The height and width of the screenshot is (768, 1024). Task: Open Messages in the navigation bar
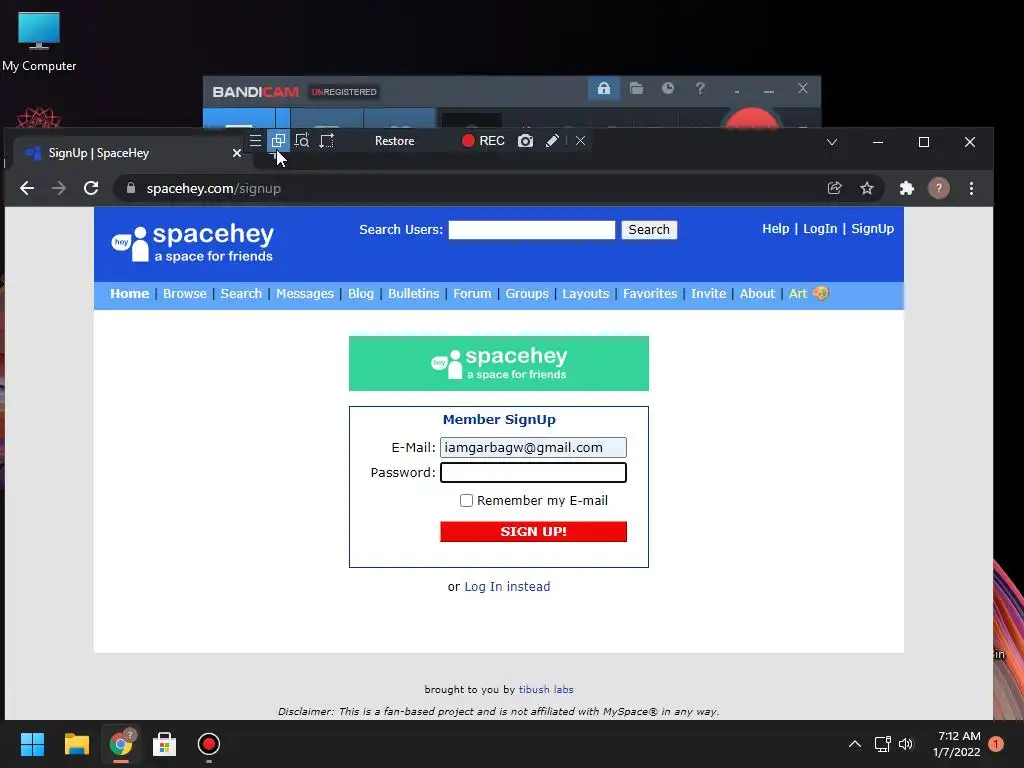click(x=304, y=294)
